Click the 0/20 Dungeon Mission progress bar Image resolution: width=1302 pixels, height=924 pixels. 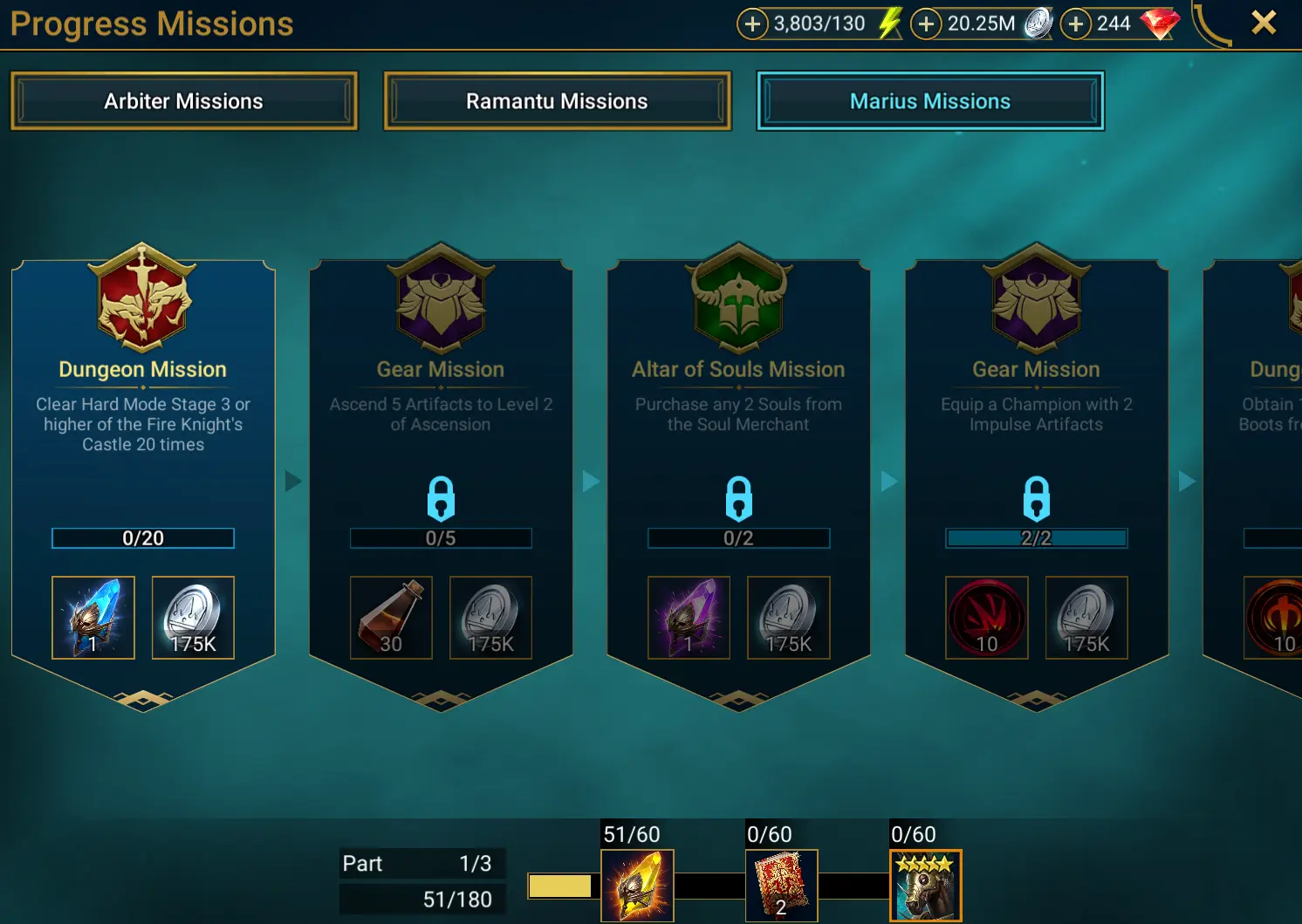[x=143, y=538]
